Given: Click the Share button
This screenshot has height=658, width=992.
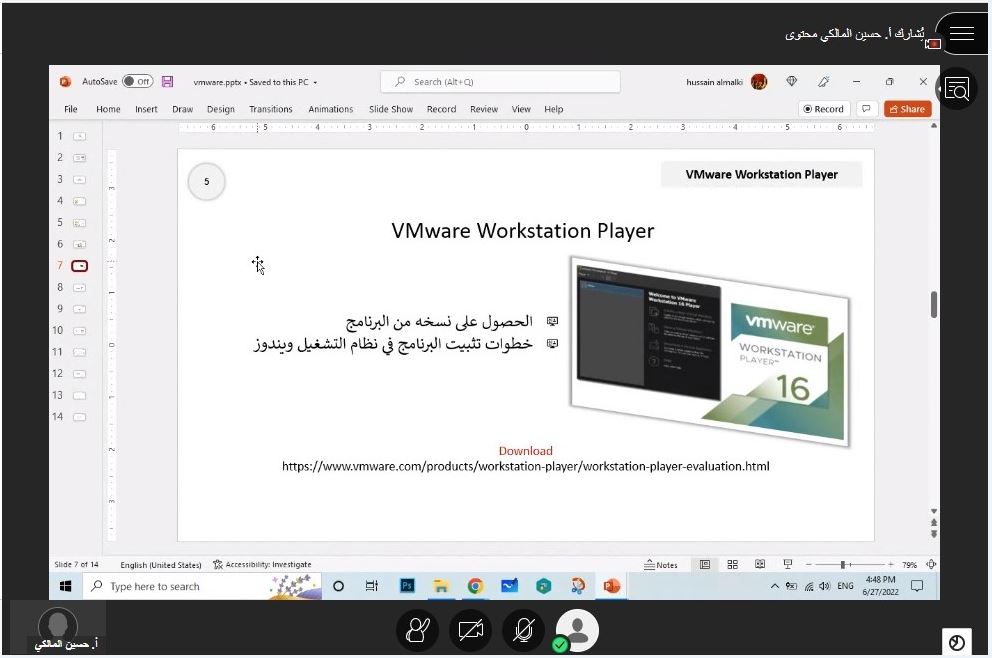Looking at the screenshot, I should point(907,109).
